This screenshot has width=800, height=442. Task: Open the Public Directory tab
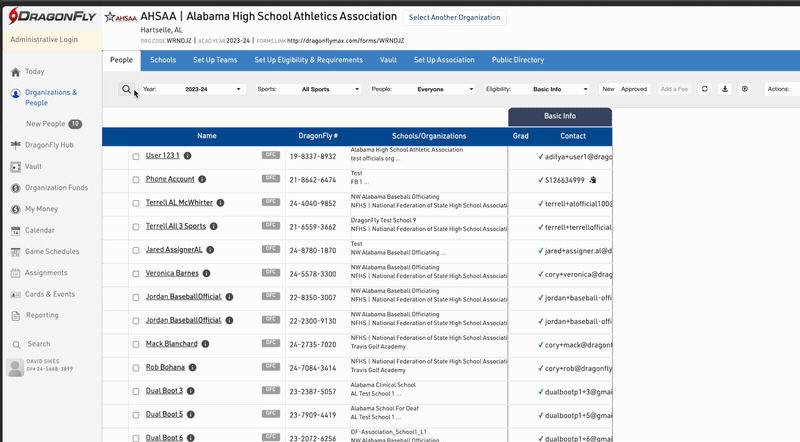coord(517,60)
